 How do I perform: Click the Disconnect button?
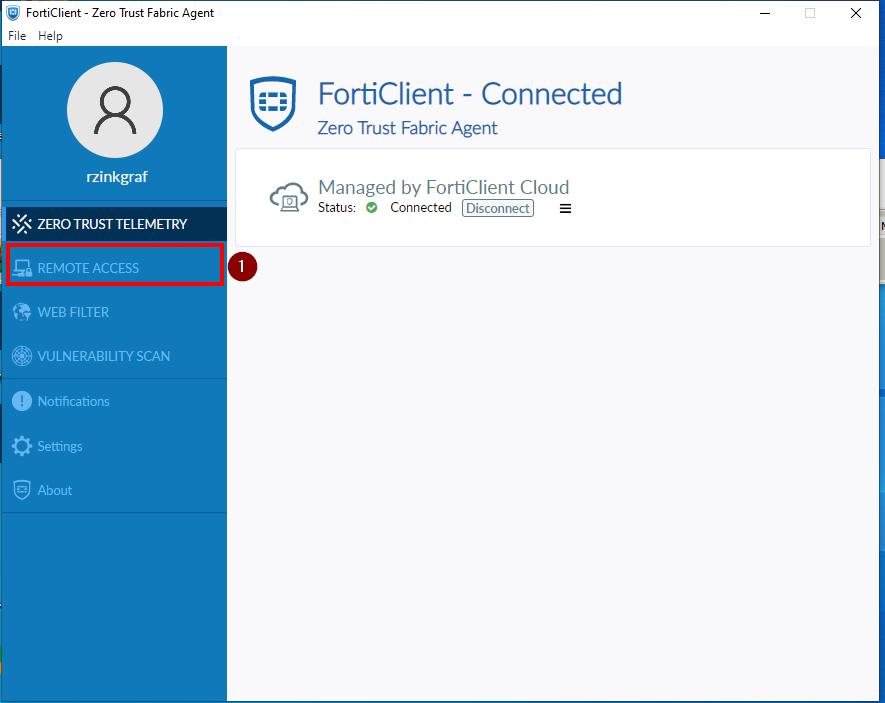pyautogui.click(x=498, y=208)
